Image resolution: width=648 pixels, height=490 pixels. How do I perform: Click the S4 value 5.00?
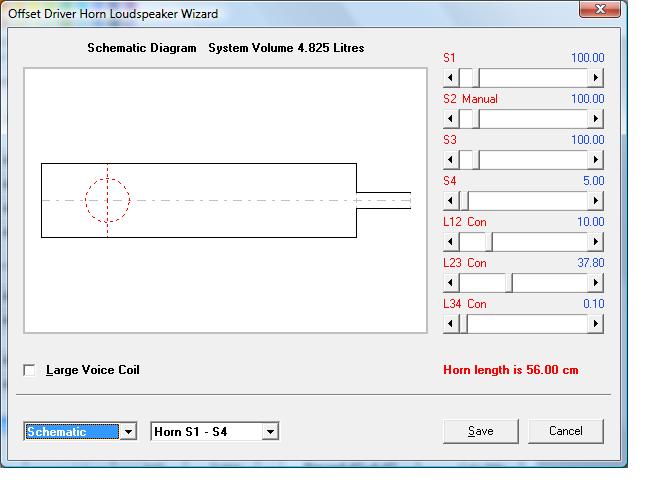(x=593, y=181)
